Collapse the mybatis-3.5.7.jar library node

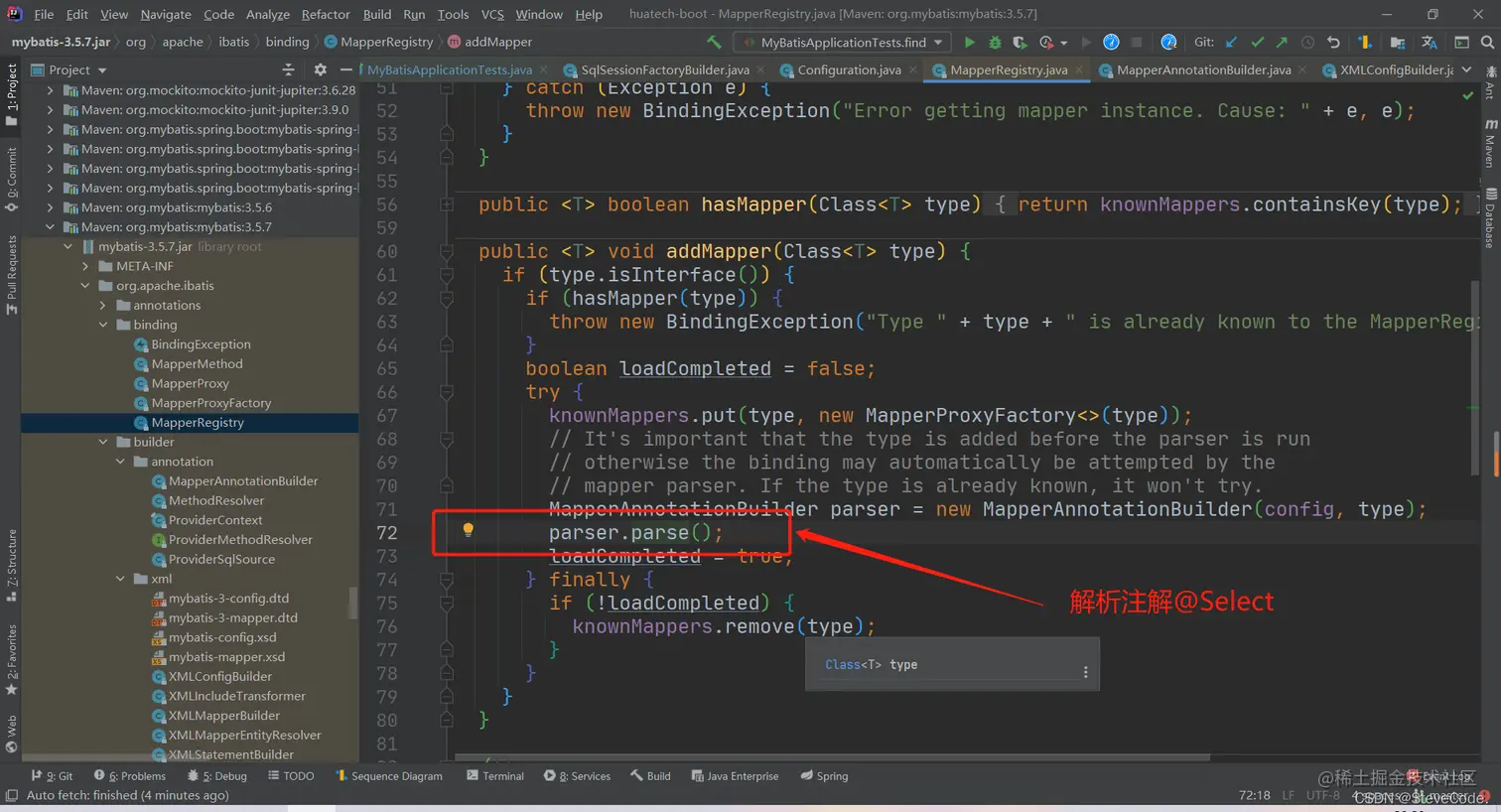point(68,246)
